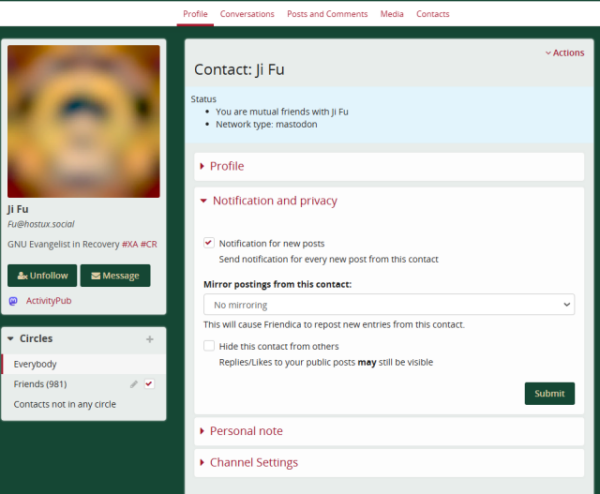Toggle the Friends circle membership checkbox
This screenshot has height=494, width=600.
coord(149,384)
